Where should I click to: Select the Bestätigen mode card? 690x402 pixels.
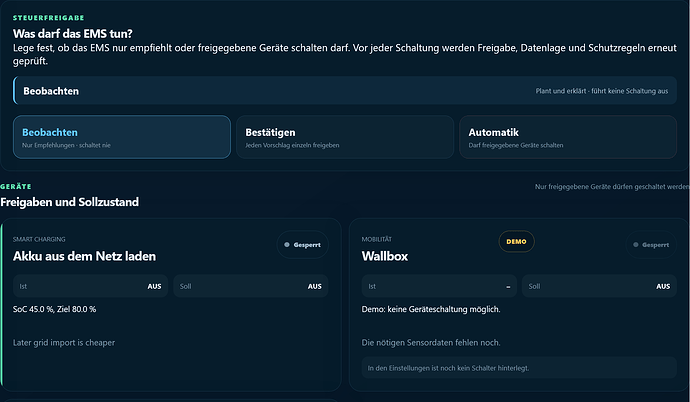tap(345, 137)
